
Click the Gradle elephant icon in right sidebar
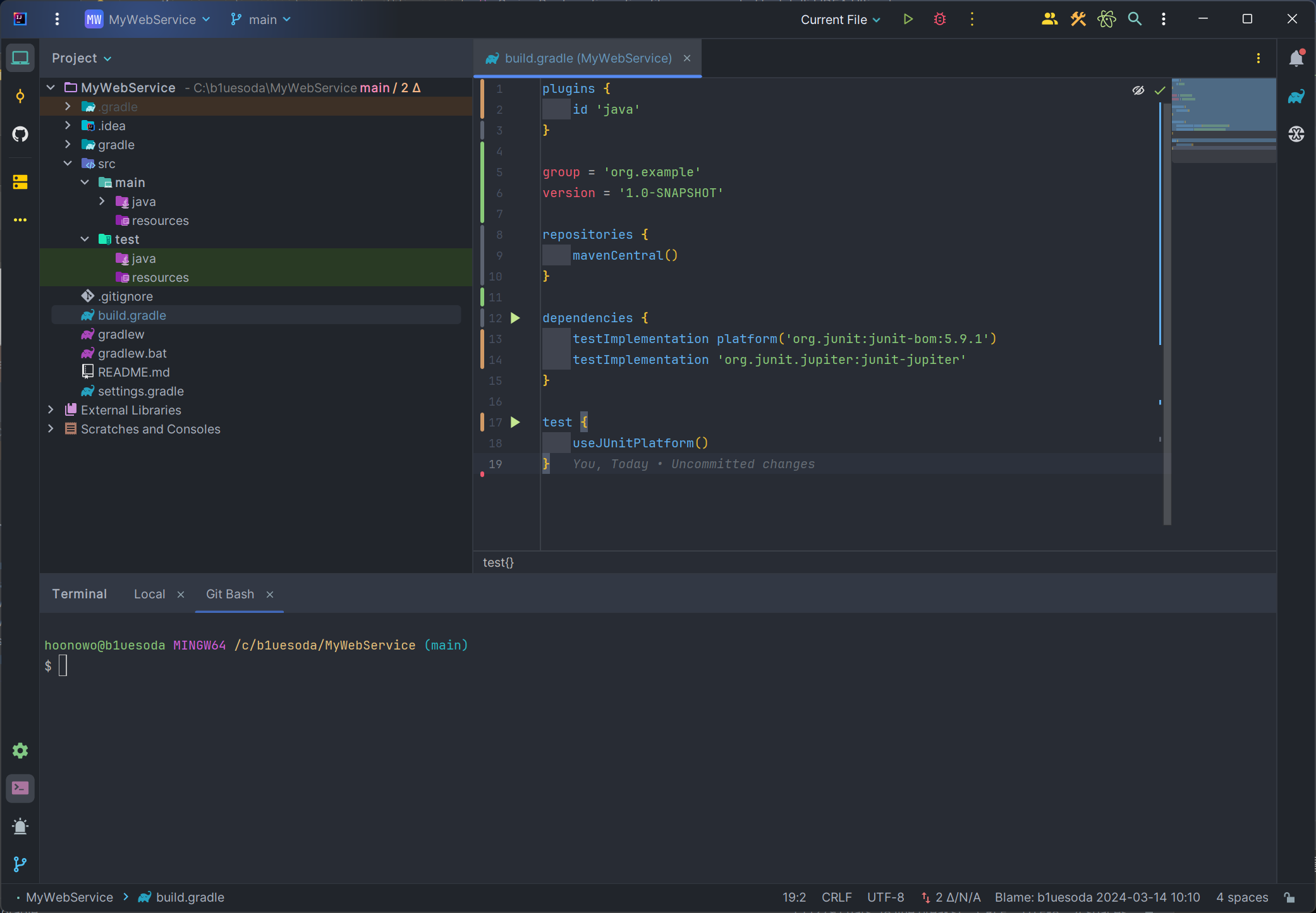point(1296,97)
